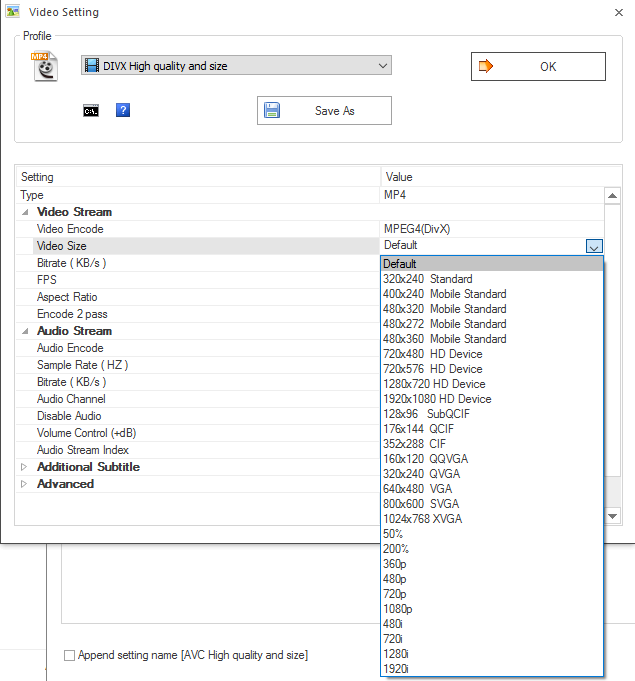The width and height of the screenshot is (635, 681).
Task: Click settings list scroll down arrow
Action: (x=612, y=516)
